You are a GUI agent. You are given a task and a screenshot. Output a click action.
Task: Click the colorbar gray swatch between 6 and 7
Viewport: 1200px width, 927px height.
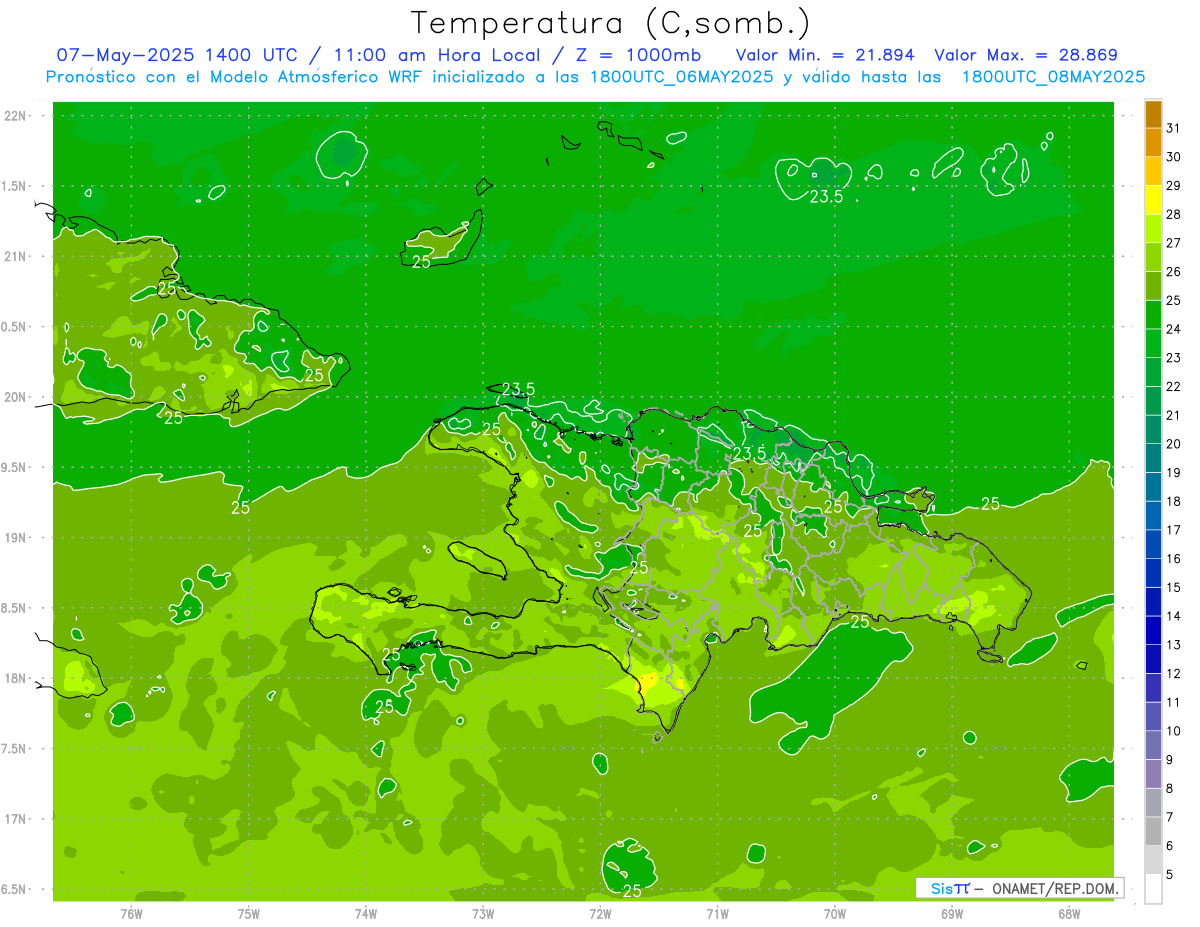point(1153,831)
